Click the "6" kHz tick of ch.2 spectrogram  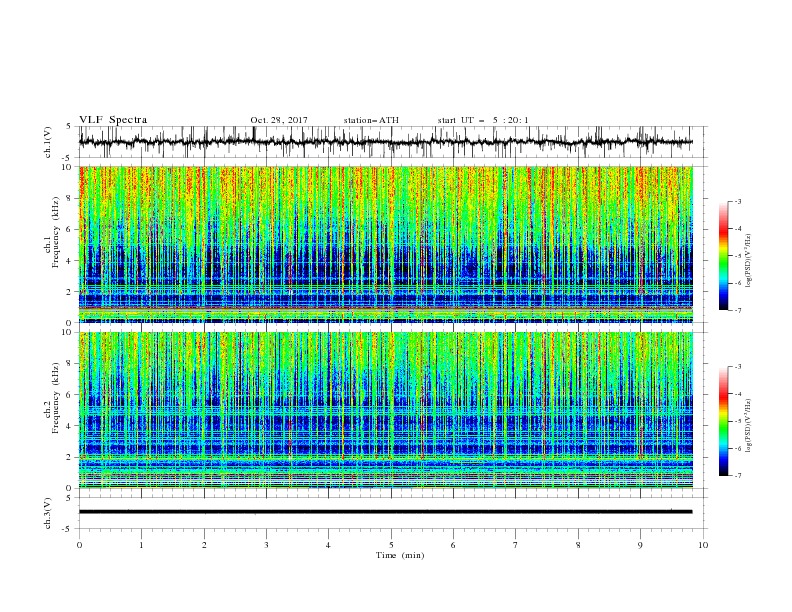click(x=70, y=395)
